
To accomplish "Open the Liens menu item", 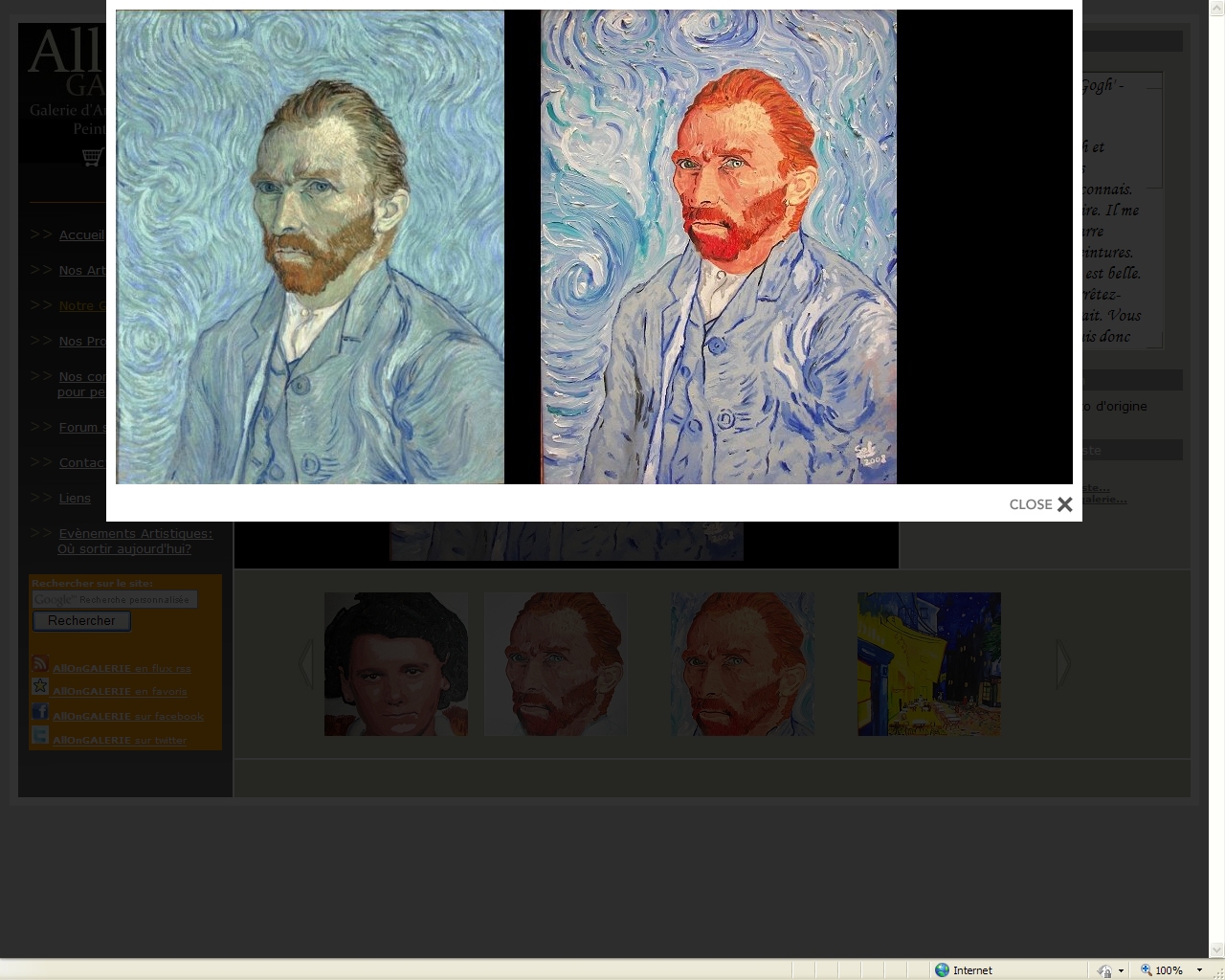I will pyautogui.click(x=75, y=498).
